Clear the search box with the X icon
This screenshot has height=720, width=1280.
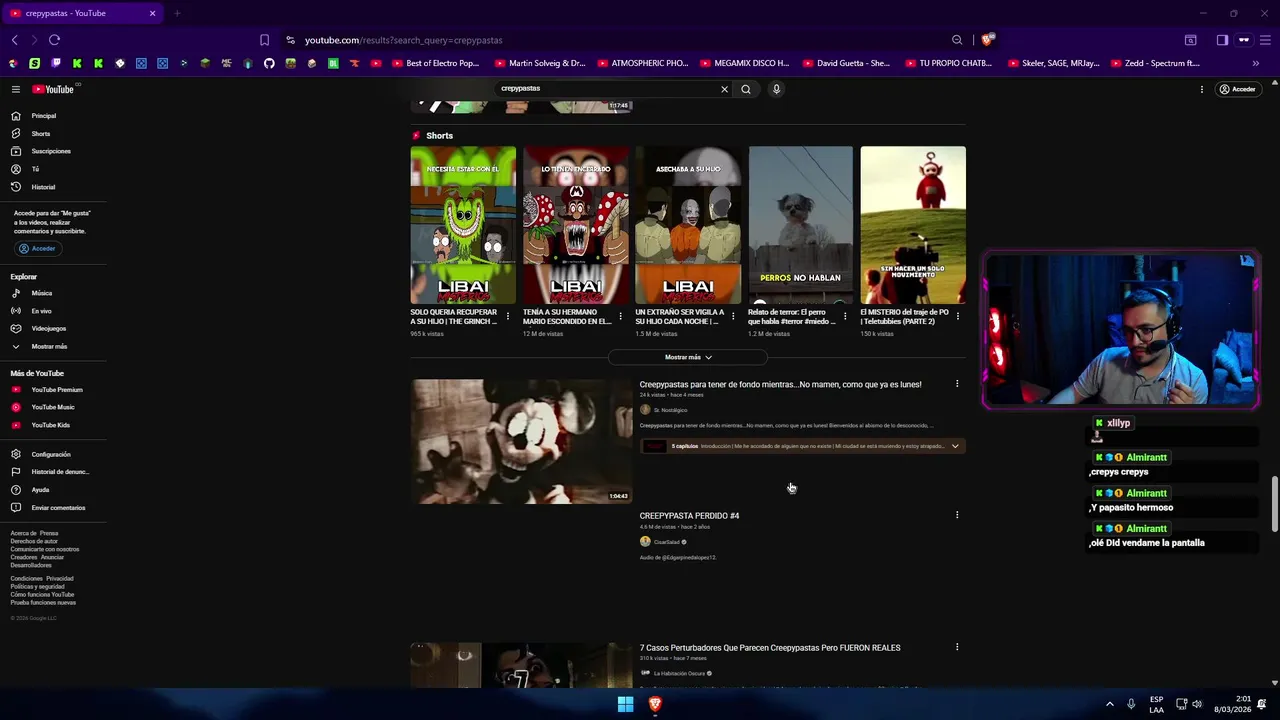[725, 89]
